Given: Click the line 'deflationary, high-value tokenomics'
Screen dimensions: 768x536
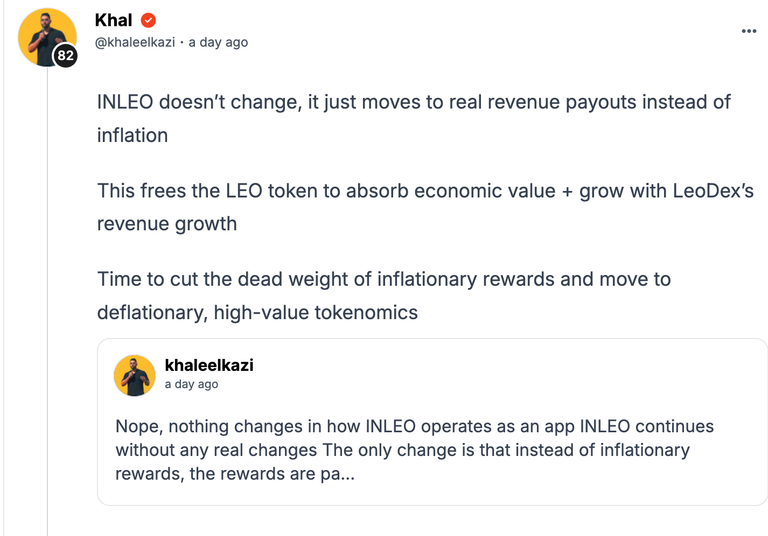Looking at the screenshot, I should tap(257, 312).
